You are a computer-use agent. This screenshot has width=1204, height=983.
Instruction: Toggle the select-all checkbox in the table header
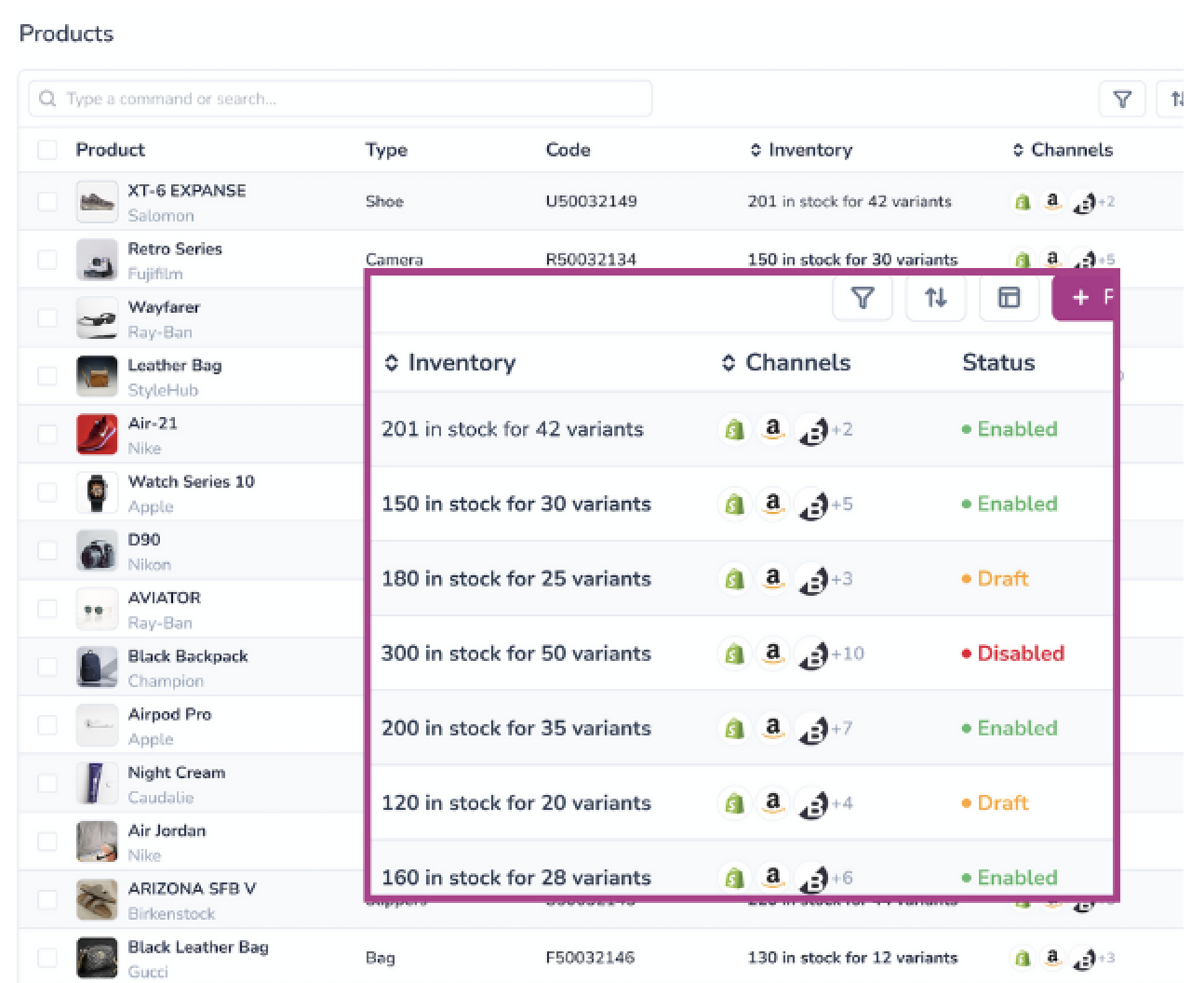point(47,150)
